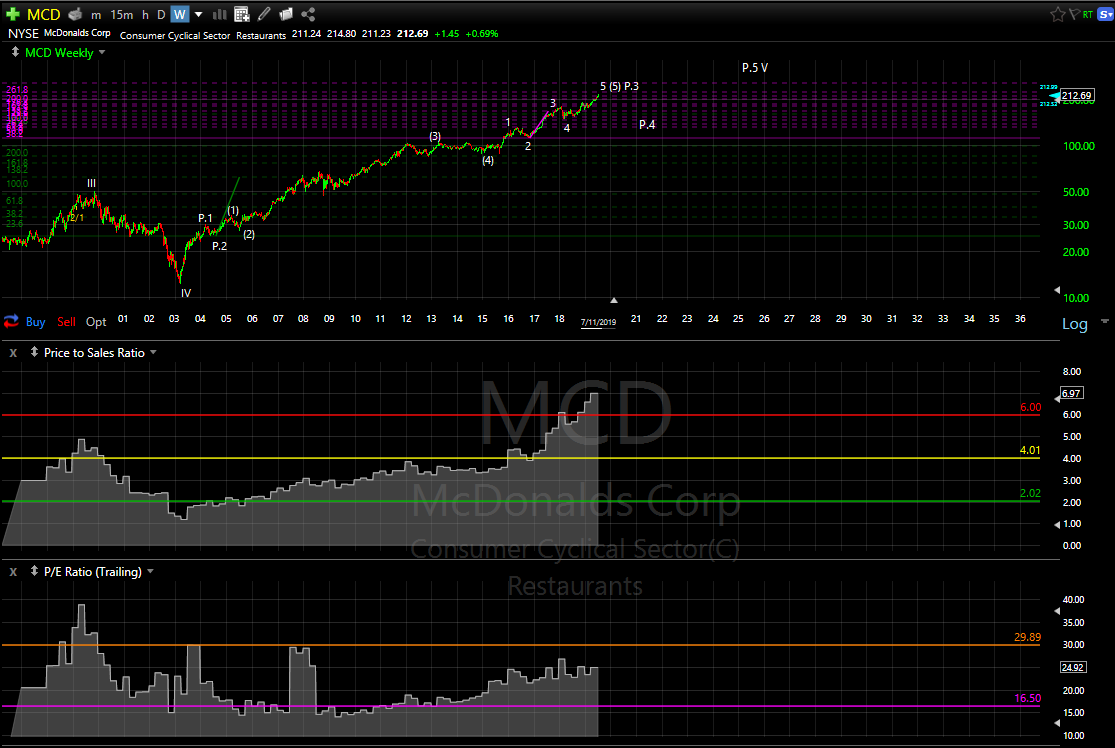Click move arrows beside Price to Sales Ratio
This screenshot has width=1115, height=748.
[33, 352]
